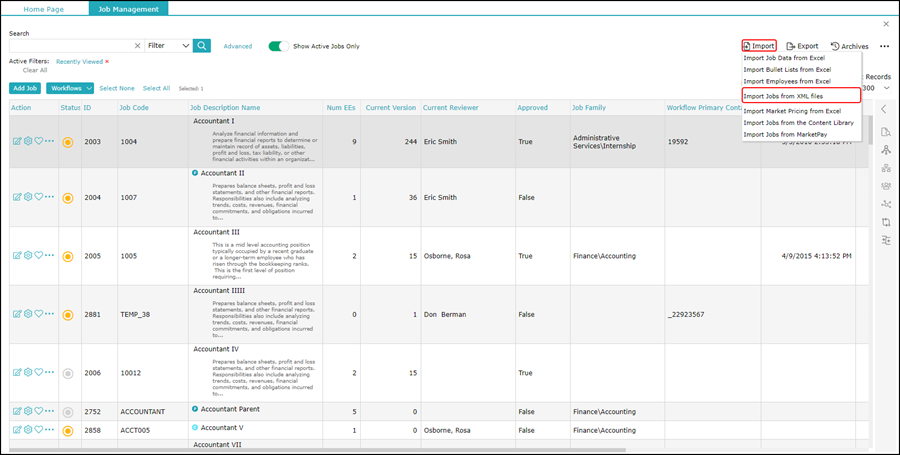Open the Advanced search link
900x455 pixels.
pos(237,46)
